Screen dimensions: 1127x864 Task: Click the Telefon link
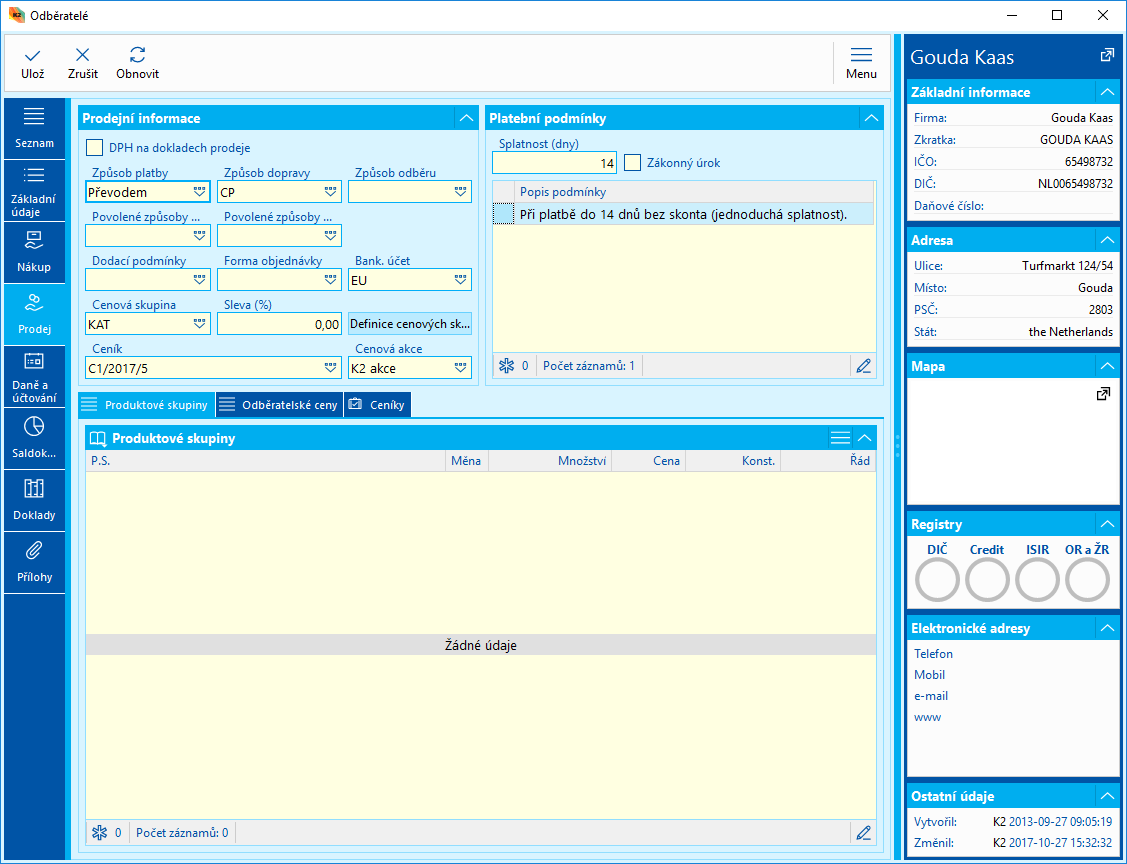(934, 653)
